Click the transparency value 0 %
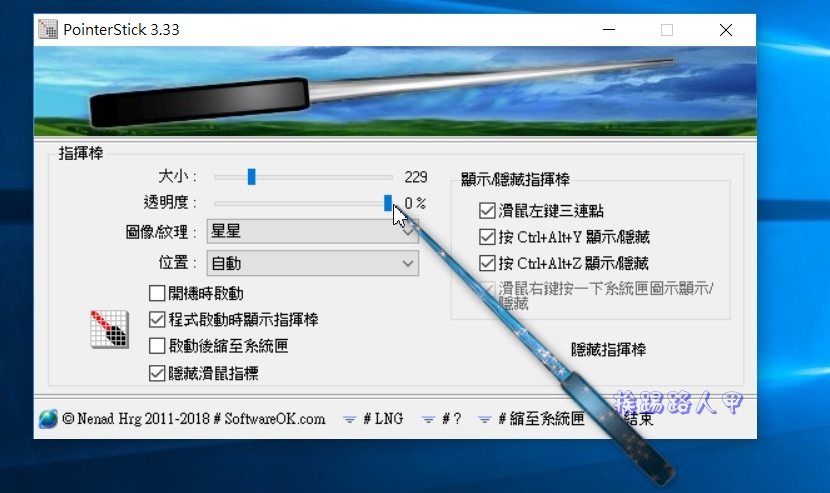The height and width of the screenshot is (493, 830). [x=415, y=203]
